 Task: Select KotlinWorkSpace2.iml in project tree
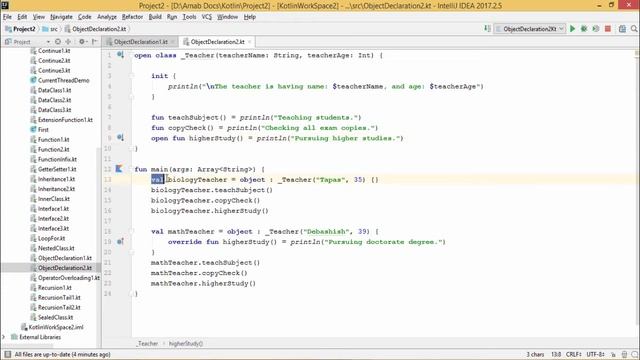click(52, 327)
